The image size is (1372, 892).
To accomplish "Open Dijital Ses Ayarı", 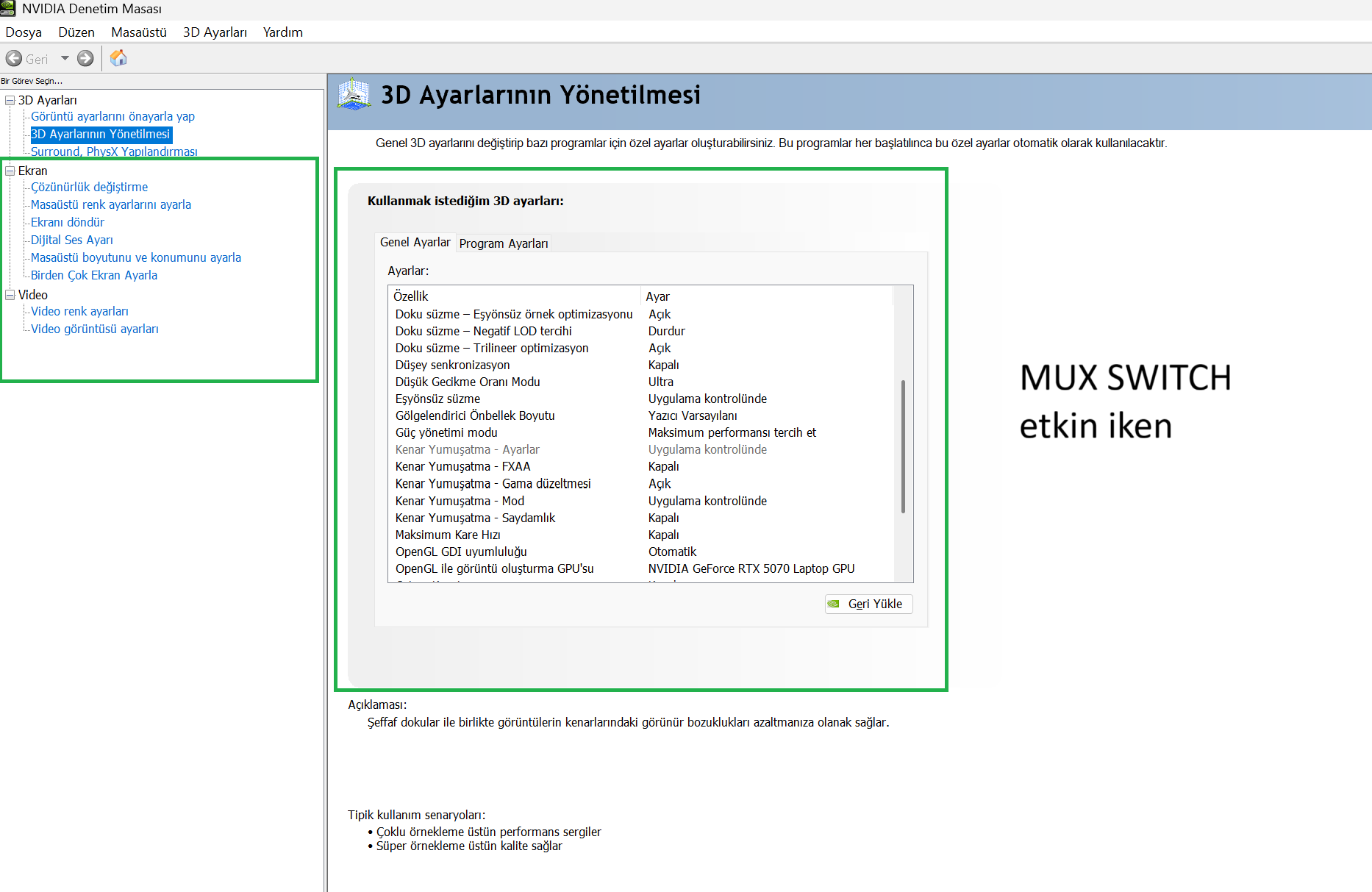I will 72,240.
